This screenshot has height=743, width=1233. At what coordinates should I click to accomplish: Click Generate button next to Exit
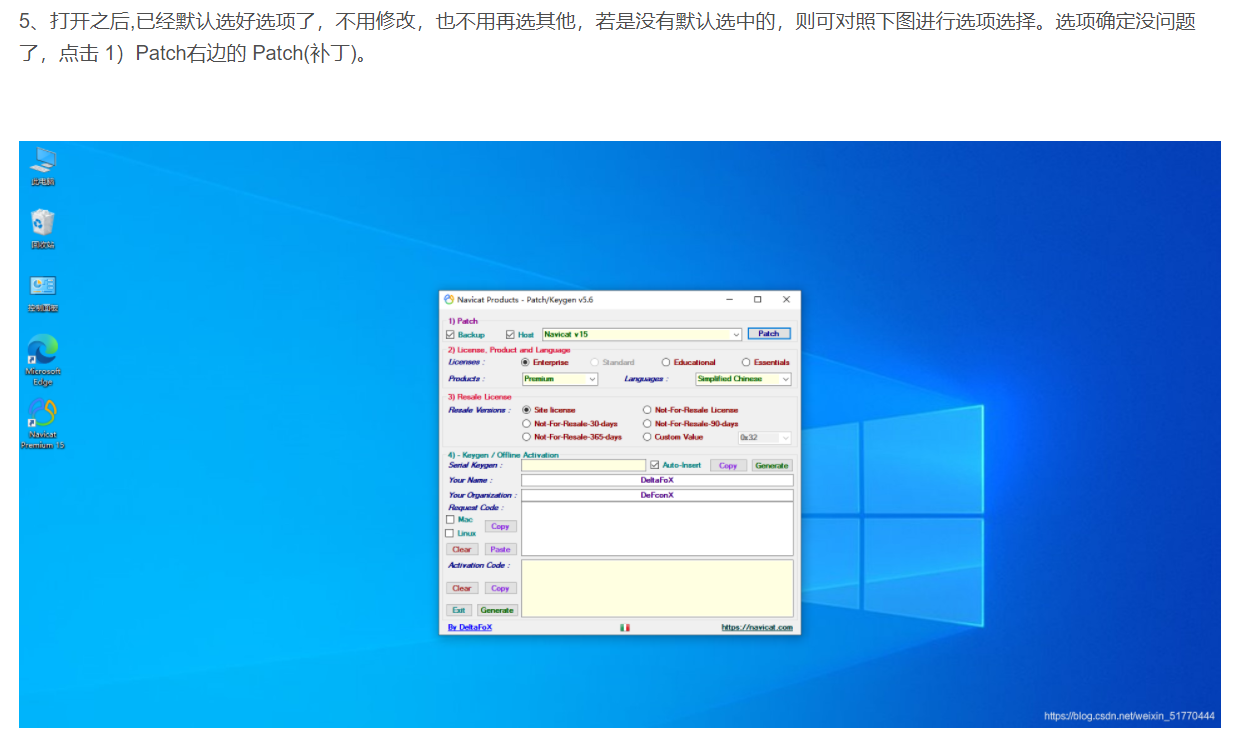coord(497,610)
